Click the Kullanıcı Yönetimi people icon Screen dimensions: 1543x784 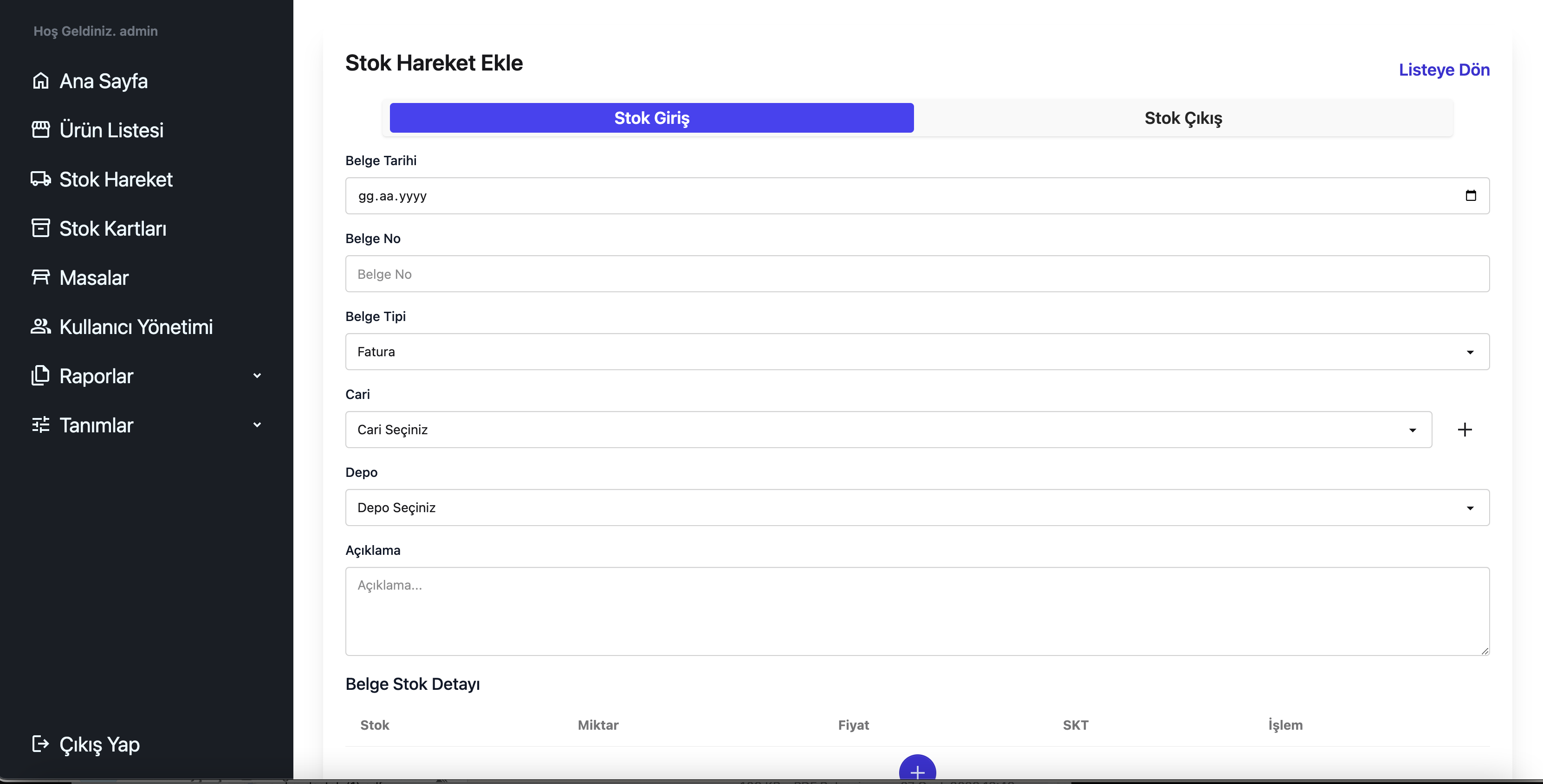tap(41, 327)
